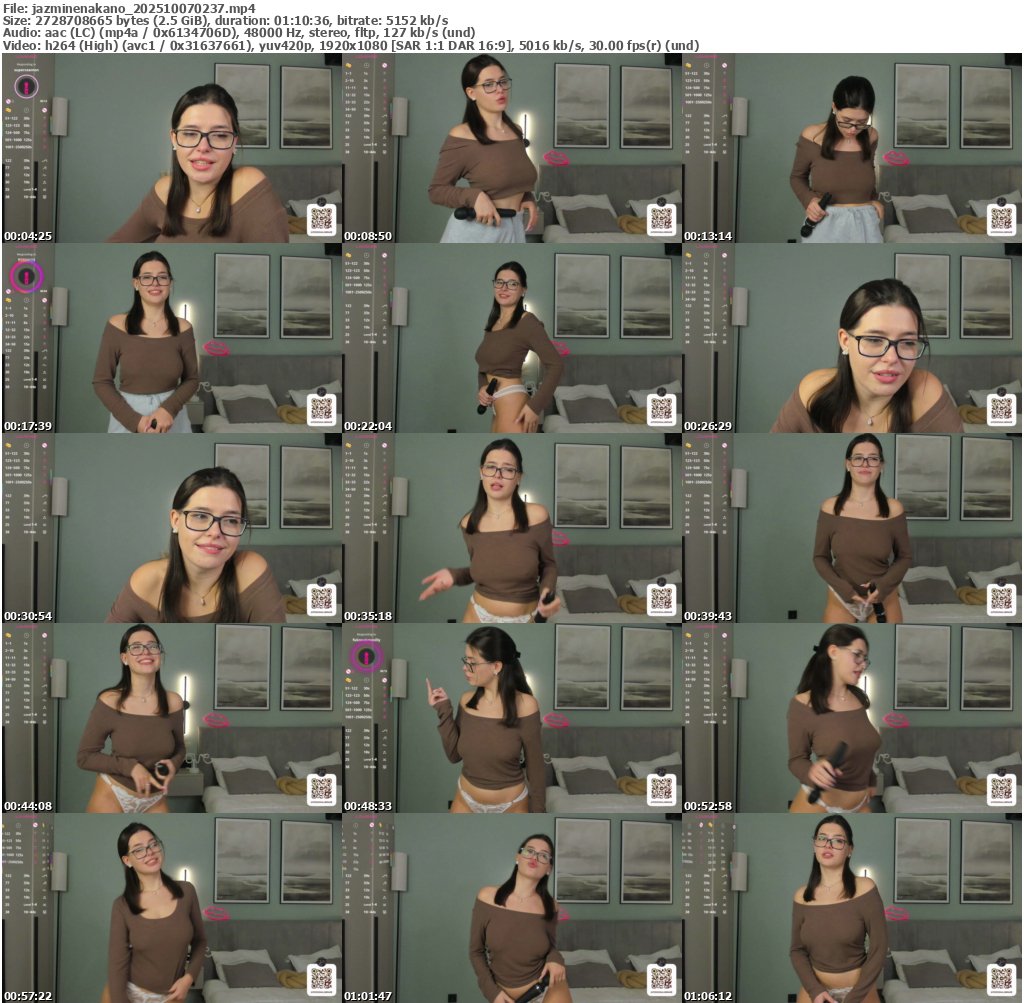Screen dimensions: 1024x1003
Task: Open the frame thumbnail timestamped 00:13:14
Action: pyautogui.click(x=852, y=148)
